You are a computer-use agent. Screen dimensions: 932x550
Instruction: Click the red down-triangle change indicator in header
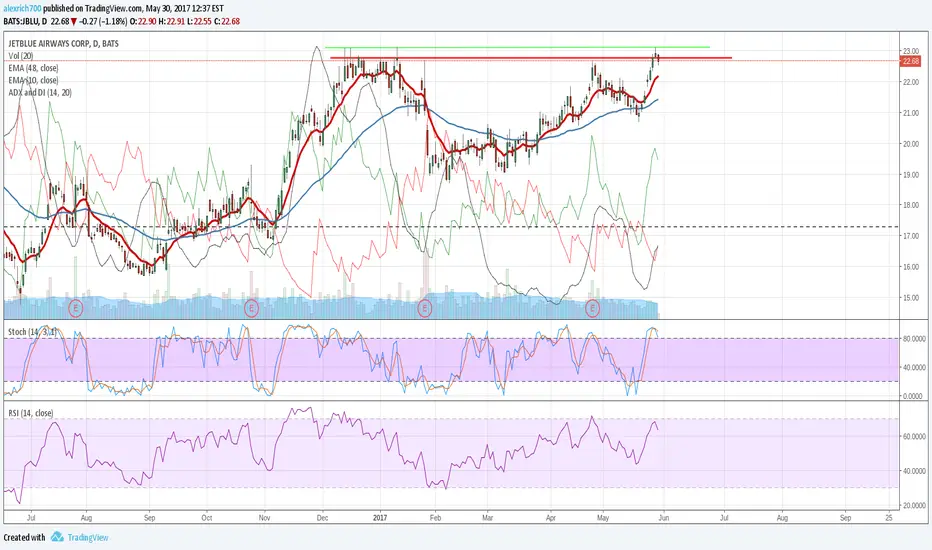point(74,21)
